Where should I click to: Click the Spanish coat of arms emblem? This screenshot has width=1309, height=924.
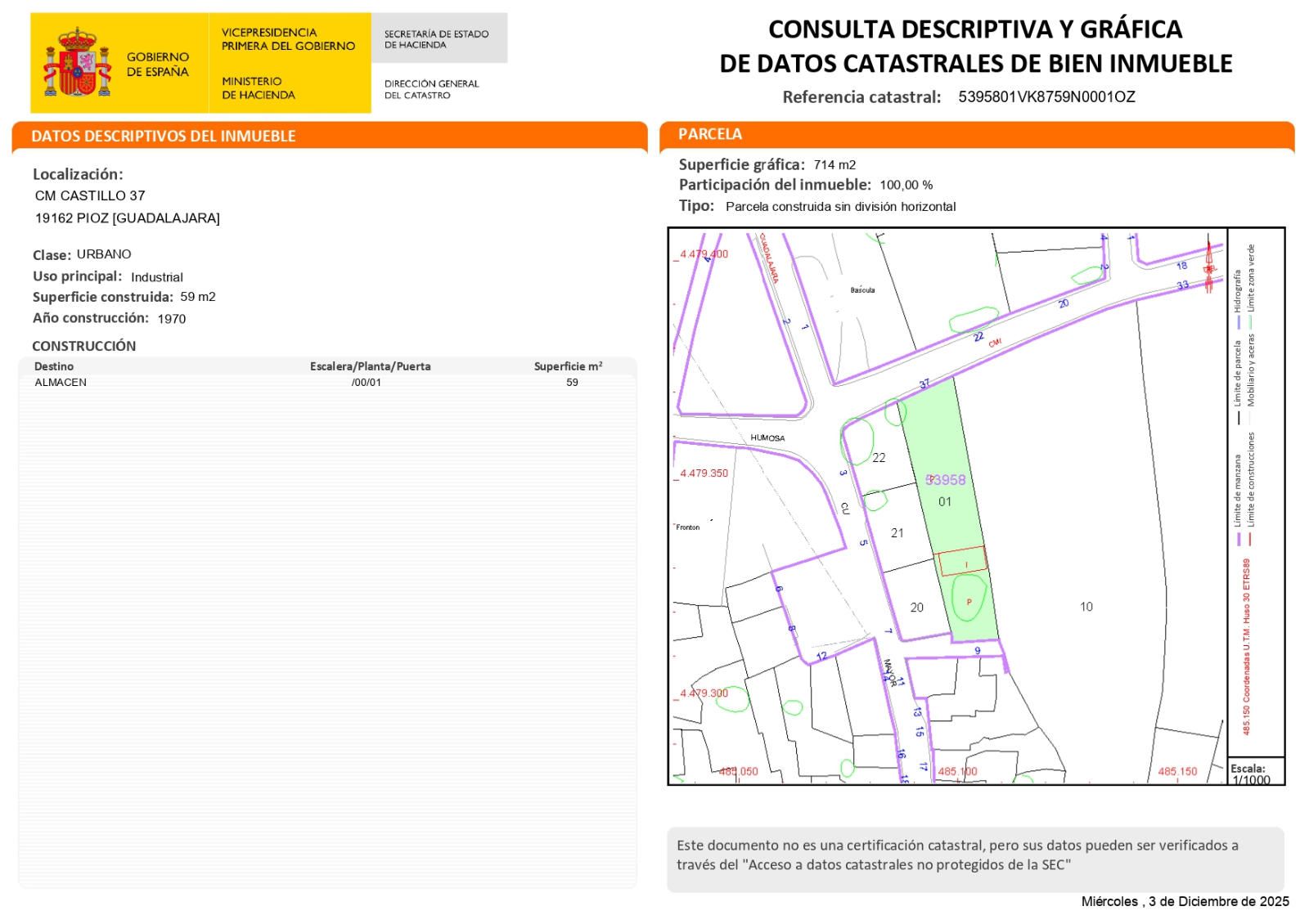click(77, 63)
